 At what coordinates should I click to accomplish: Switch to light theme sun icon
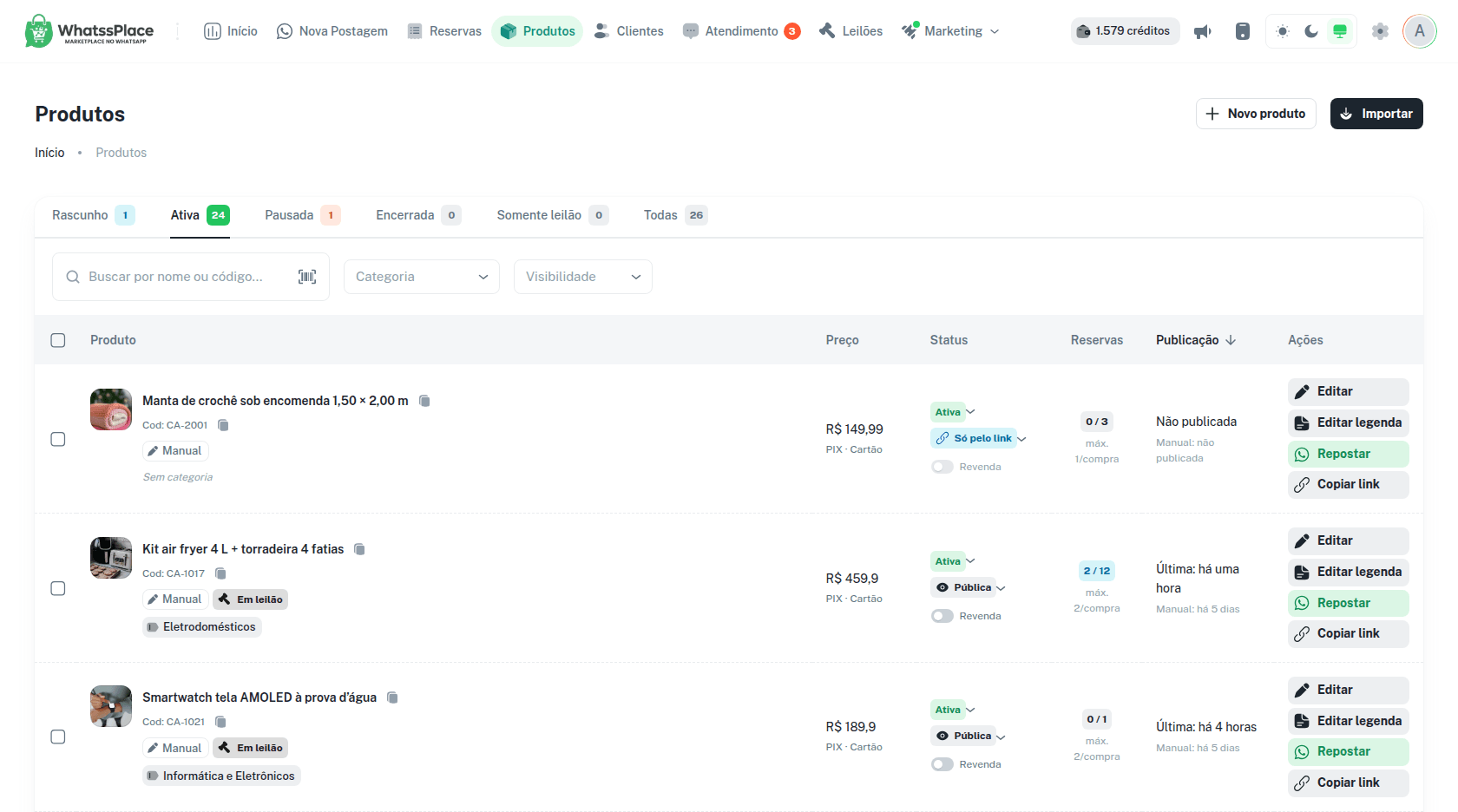[x=1283, y=31]
